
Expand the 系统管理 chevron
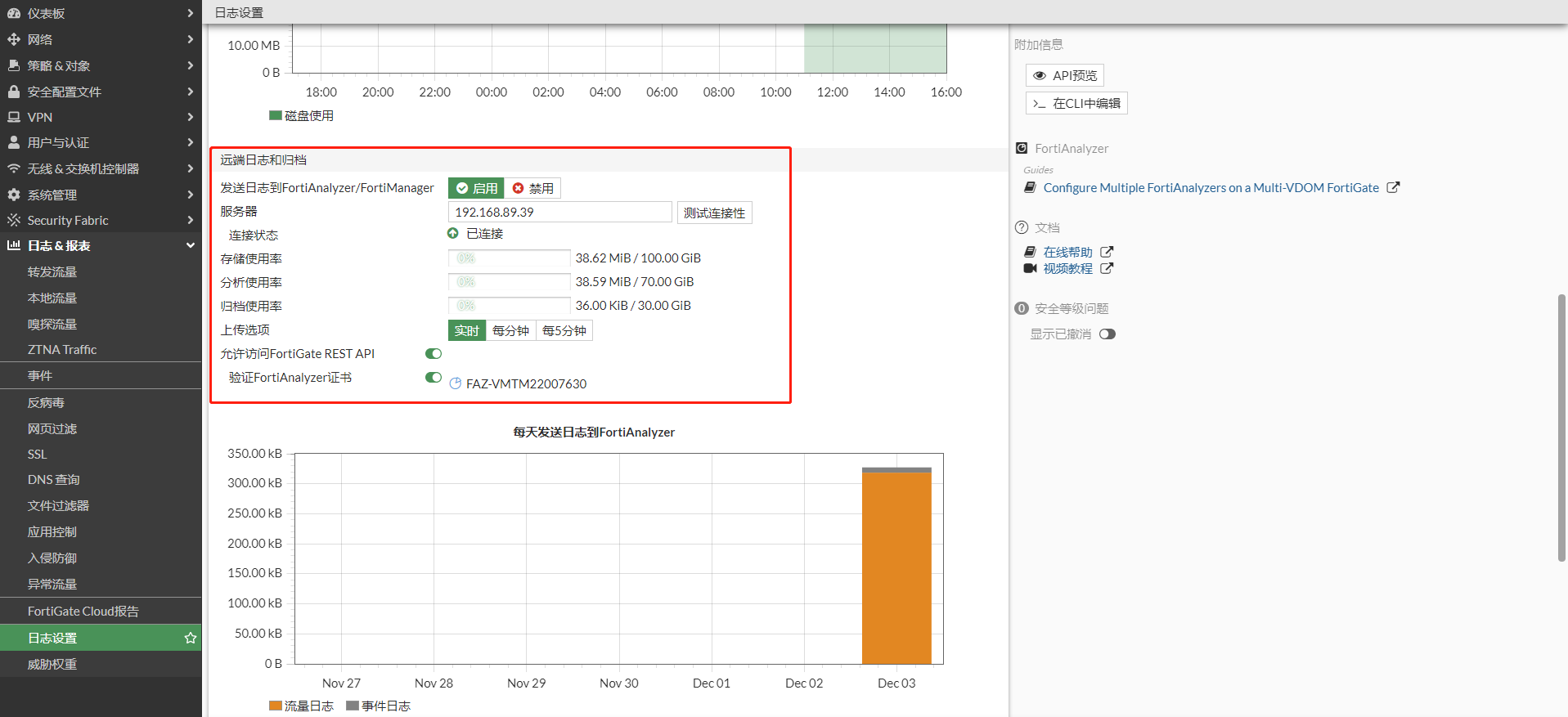[x=191, y=195]
